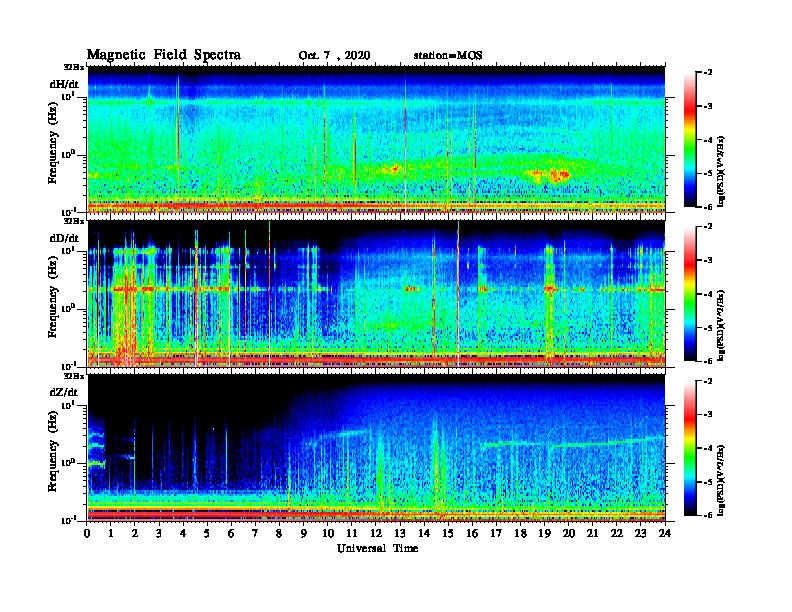
Task: Click hour 17 on the time axis
Action: pos(496,533)
